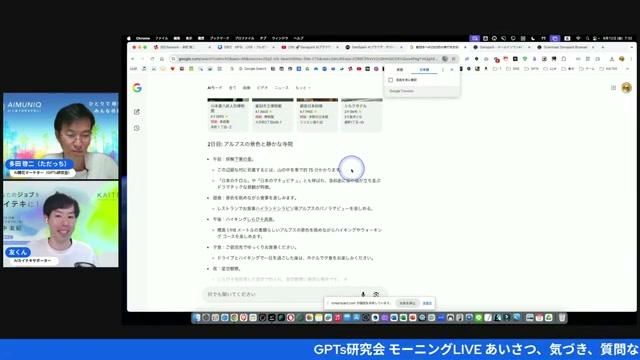Select the ニュース search filter
The width and height of the screenshot is (640, 360).
click(281, 88)
